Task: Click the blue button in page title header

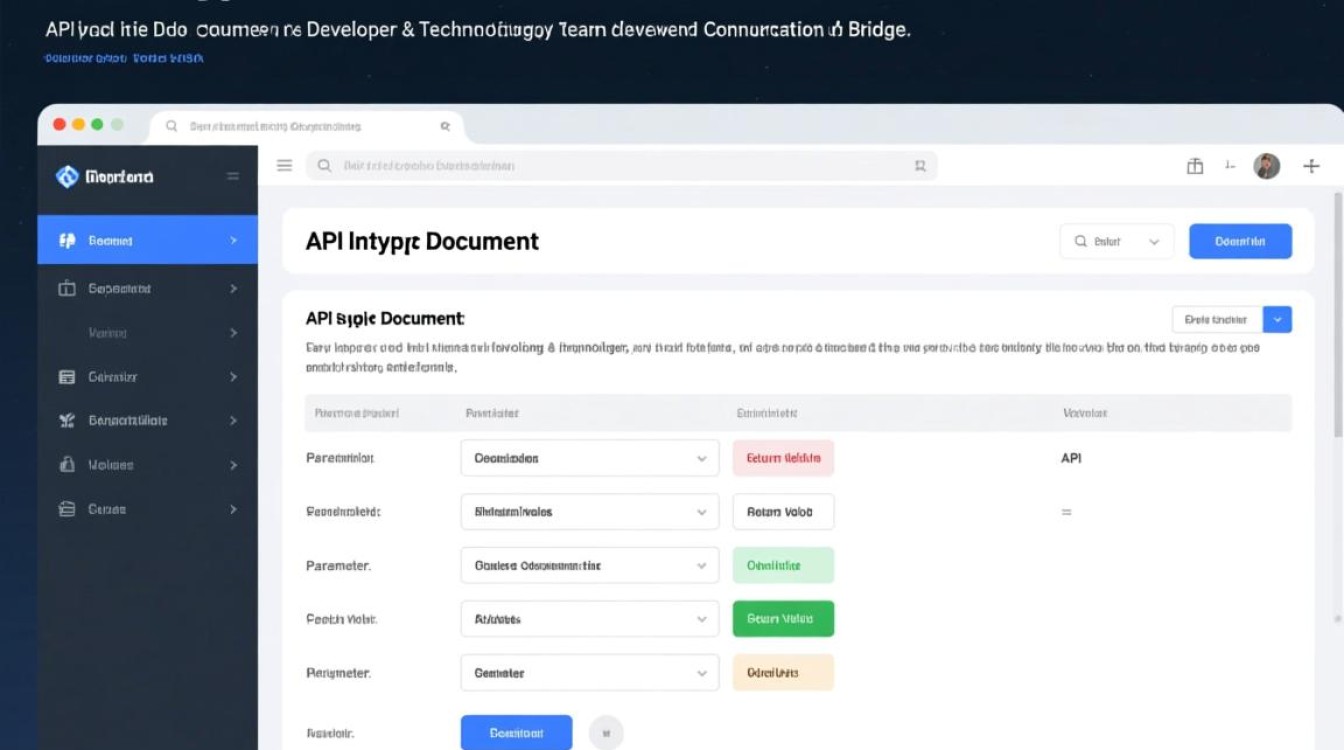Action: point(1240,242)
